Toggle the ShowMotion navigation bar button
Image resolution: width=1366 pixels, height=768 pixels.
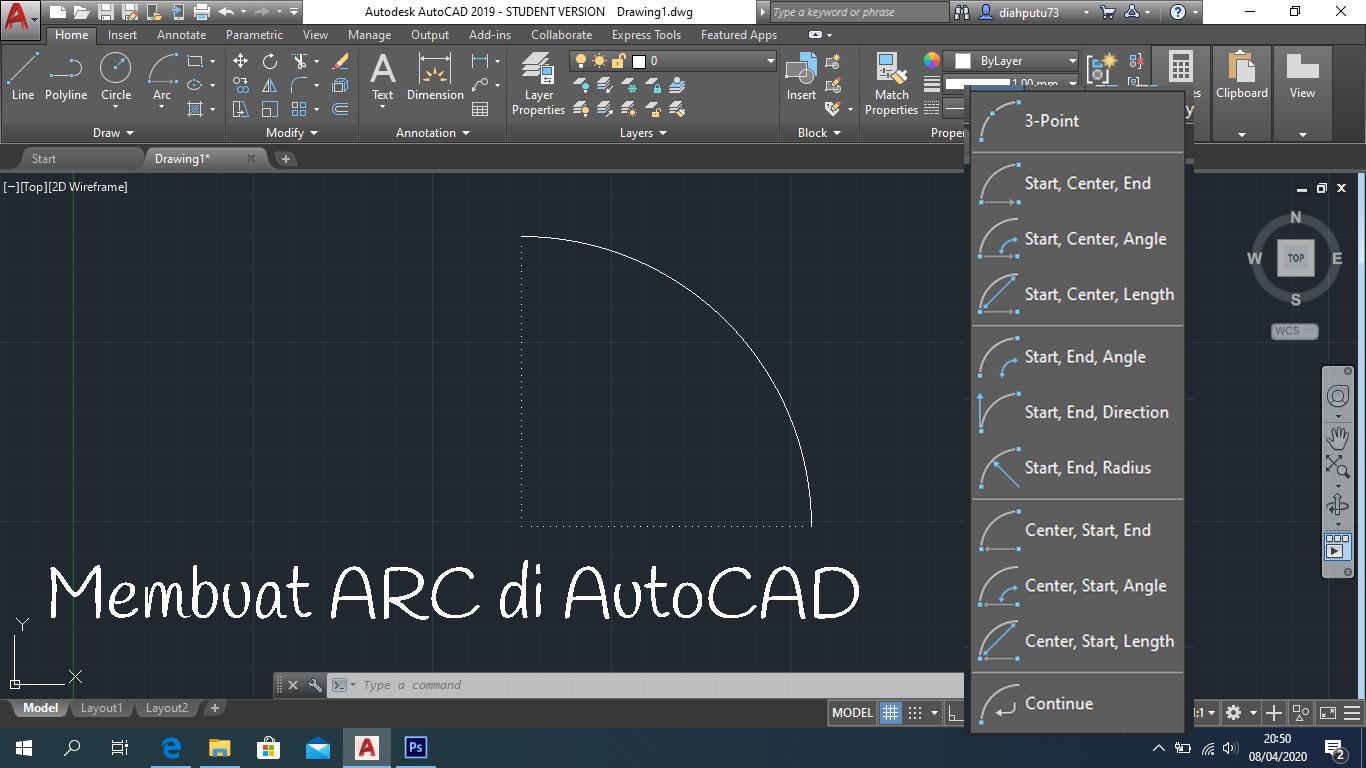pos(1338,546)
